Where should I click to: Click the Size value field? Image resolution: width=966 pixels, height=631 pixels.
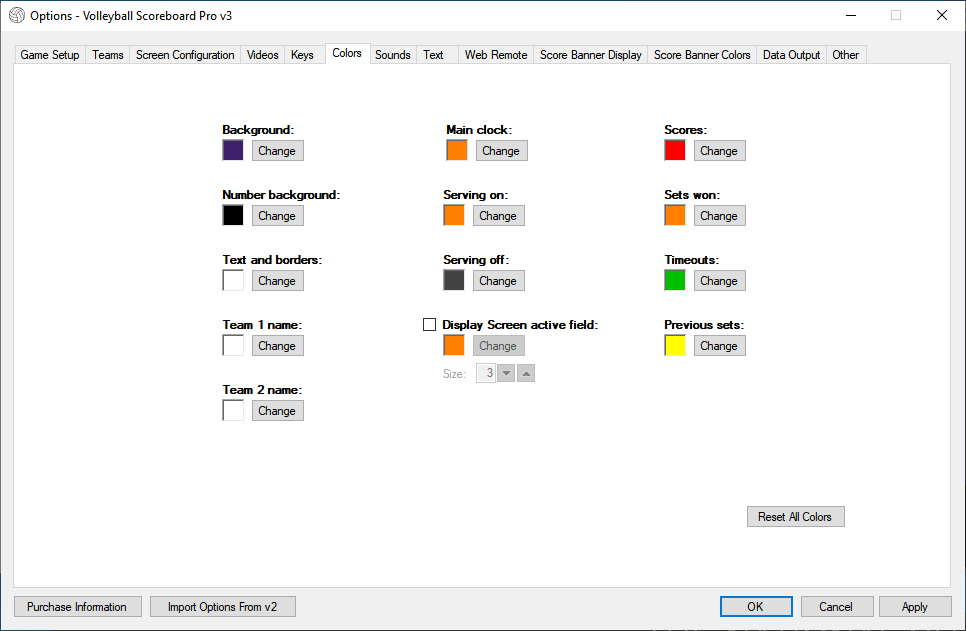486,373
